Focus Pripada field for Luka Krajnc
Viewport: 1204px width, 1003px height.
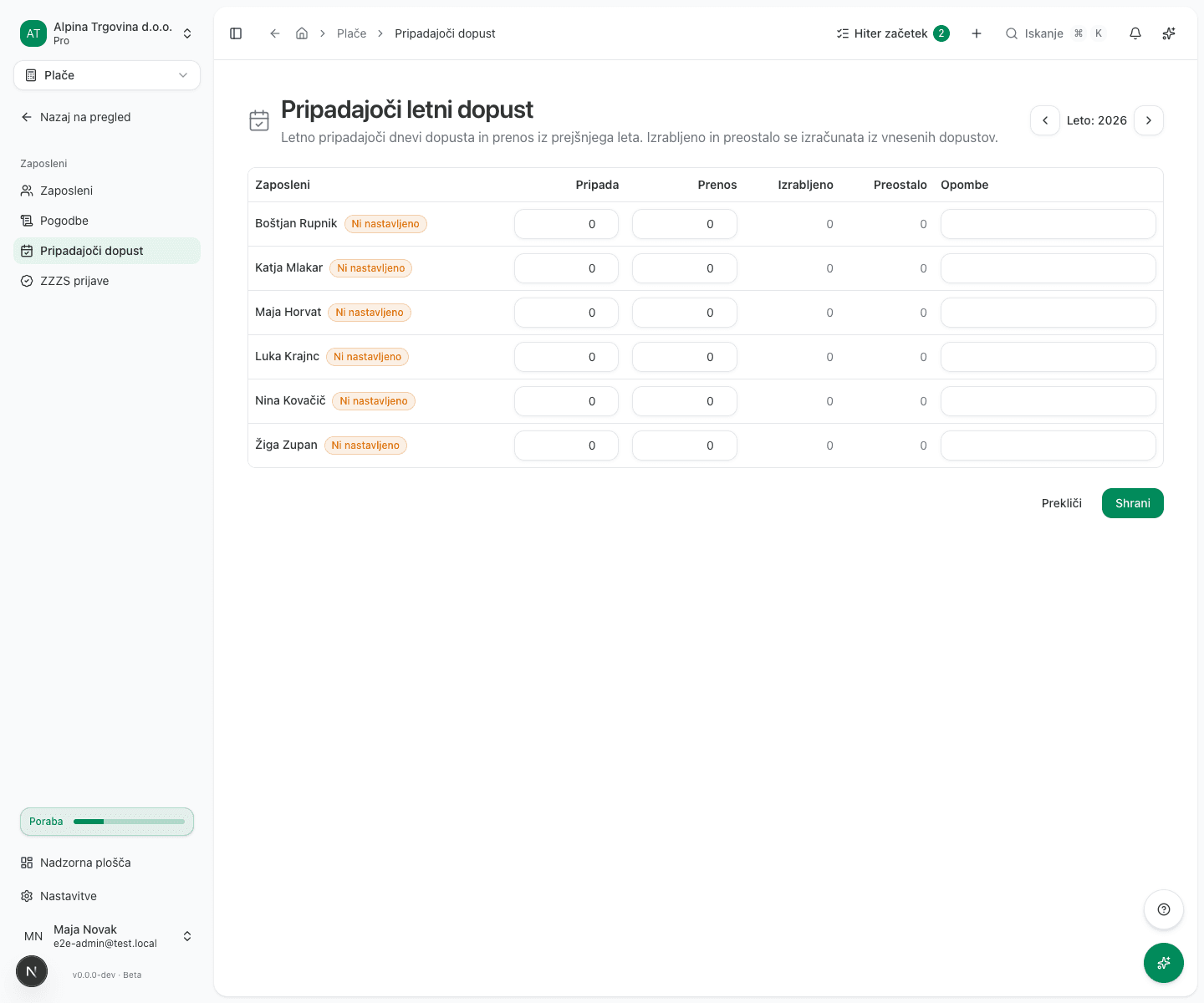pyautogui.click(x=566, y=357)
